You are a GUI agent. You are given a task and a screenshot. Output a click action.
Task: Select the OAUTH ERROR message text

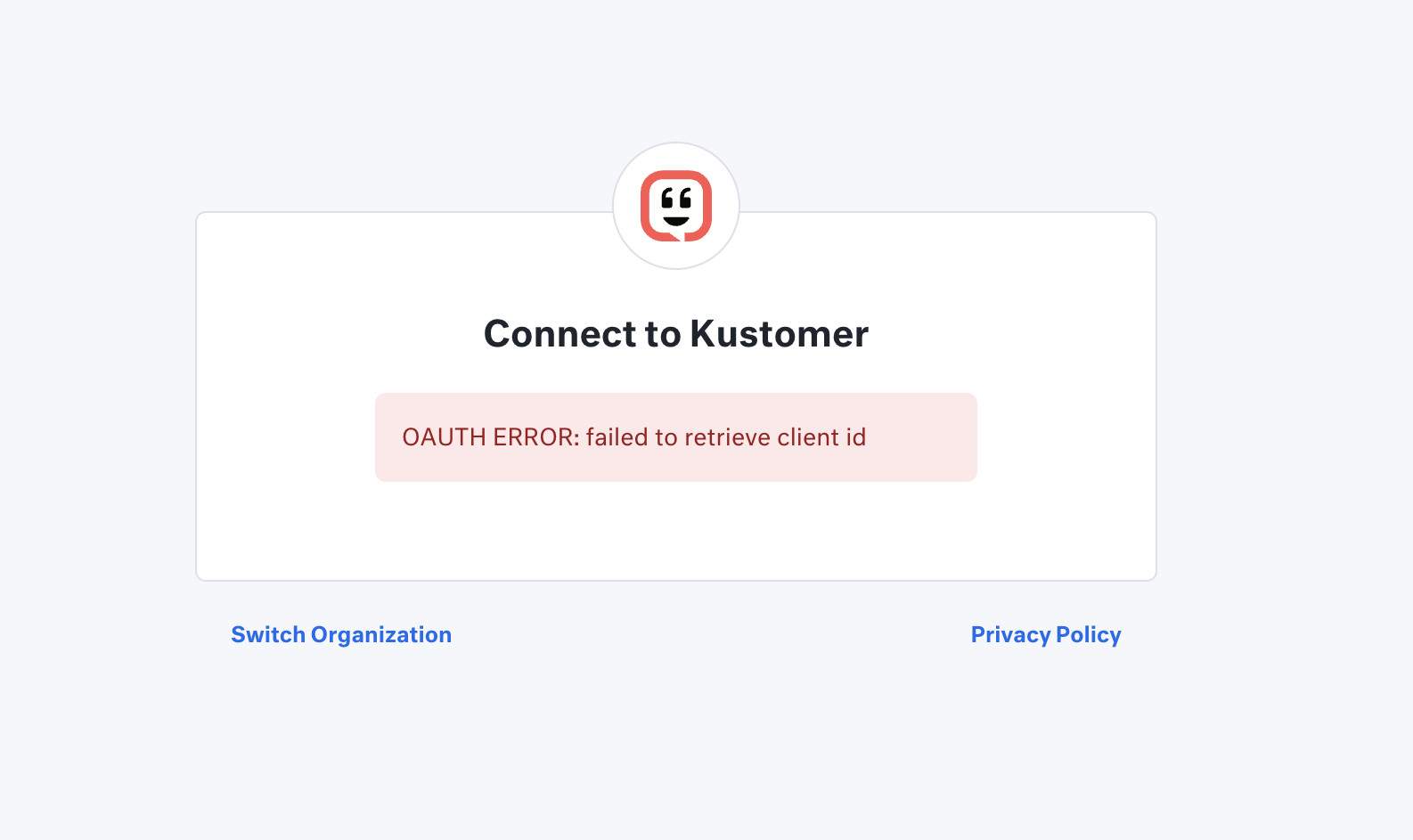634,437
